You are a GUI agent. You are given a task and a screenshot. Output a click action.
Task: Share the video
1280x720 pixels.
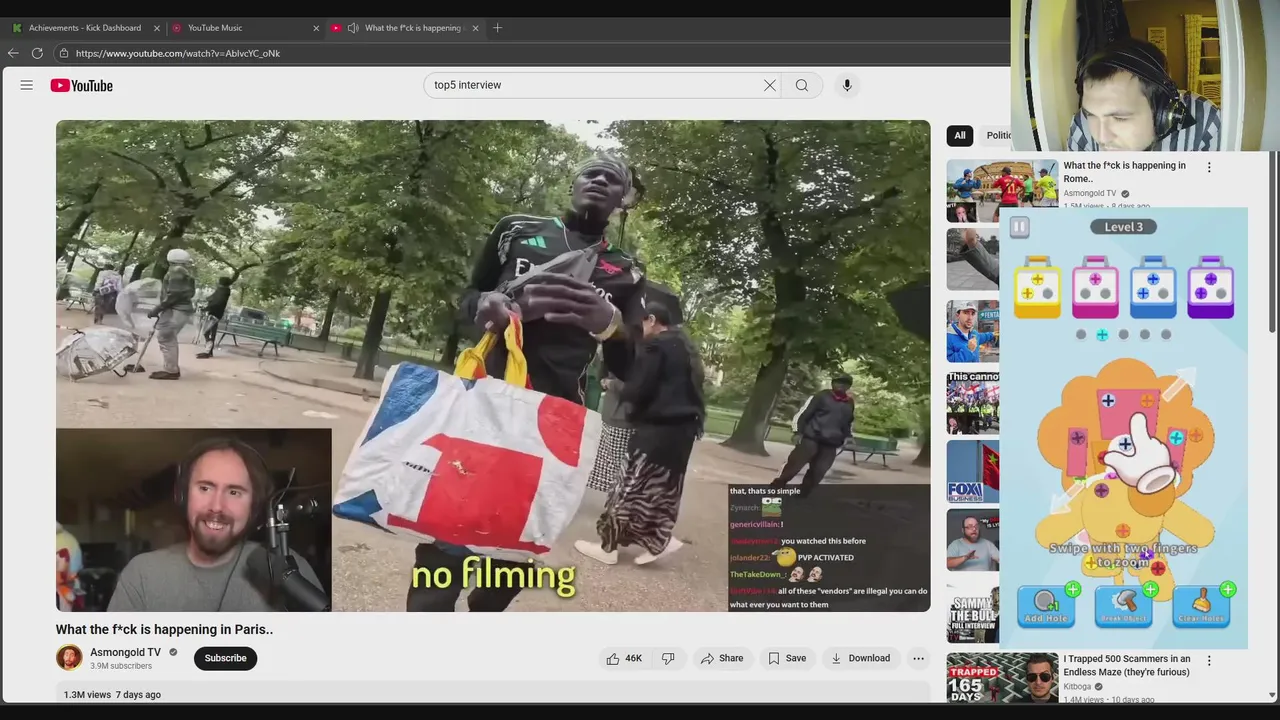[722, 658]
